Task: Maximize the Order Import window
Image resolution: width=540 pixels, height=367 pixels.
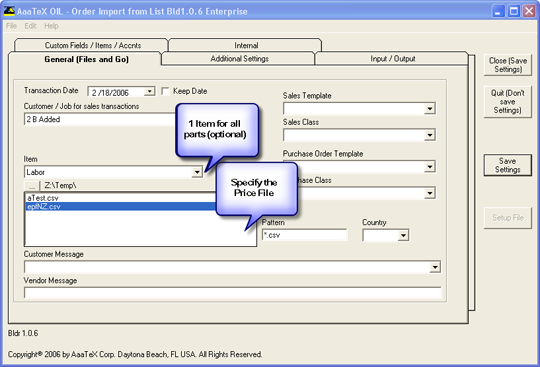Action: pos(513,11)
